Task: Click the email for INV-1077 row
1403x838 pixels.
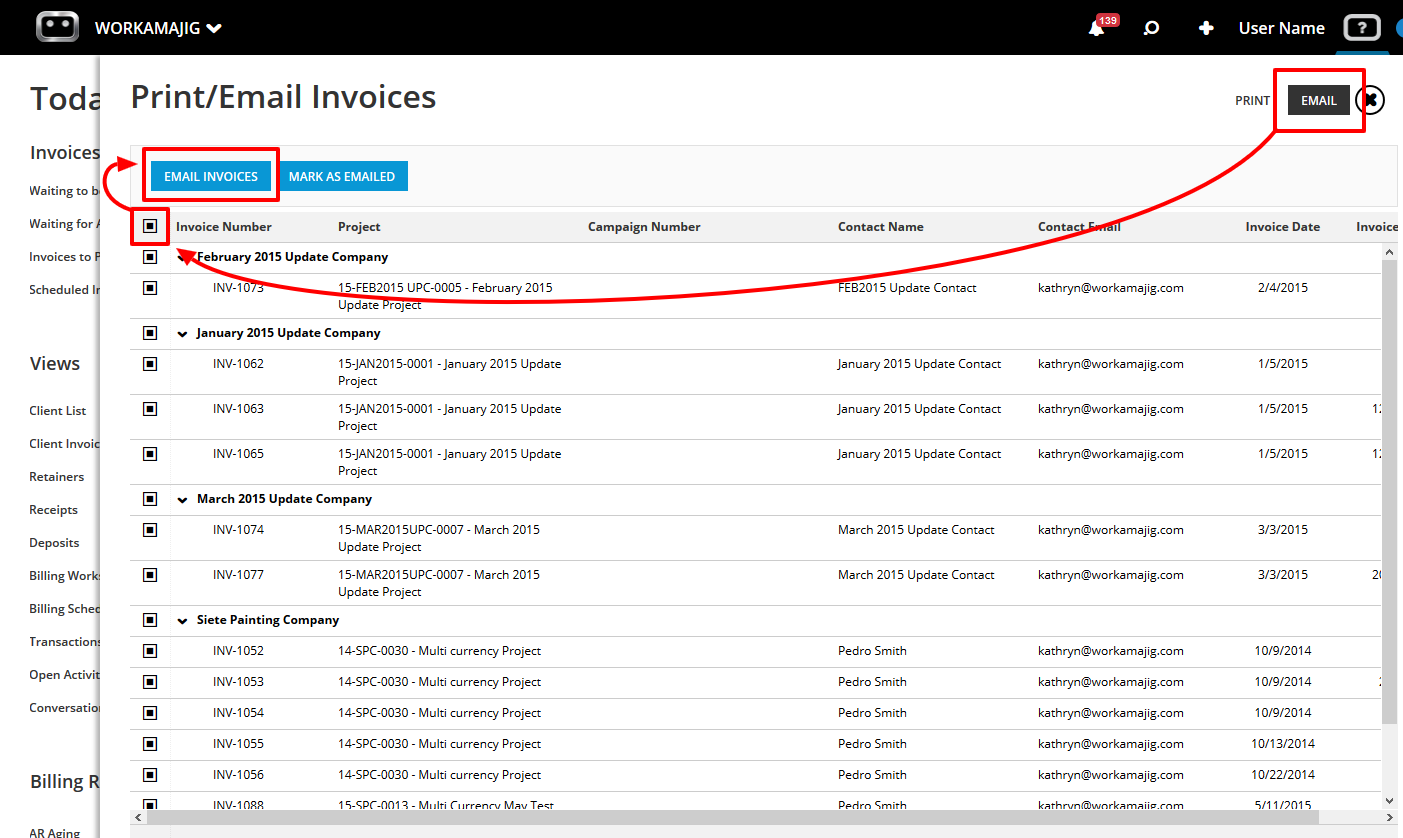Action: (1111, 575)
